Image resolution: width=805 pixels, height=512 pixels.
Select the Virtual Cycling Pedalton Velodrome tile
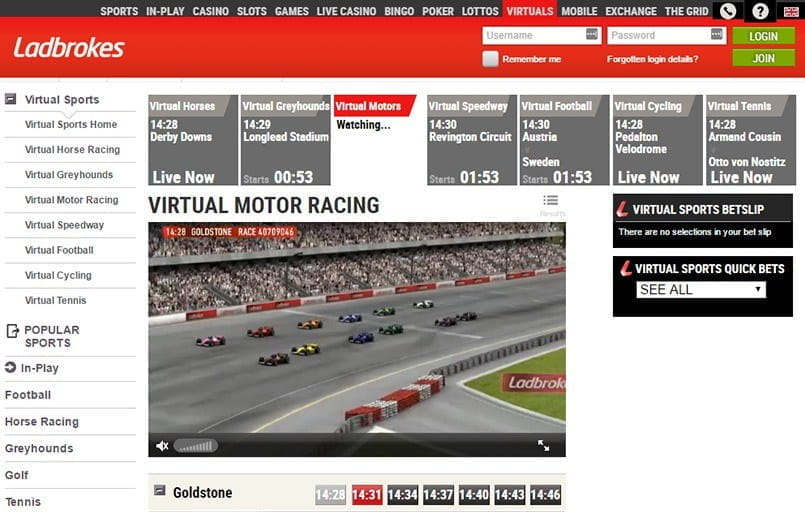pyautogui.click(x=658, y=140)
